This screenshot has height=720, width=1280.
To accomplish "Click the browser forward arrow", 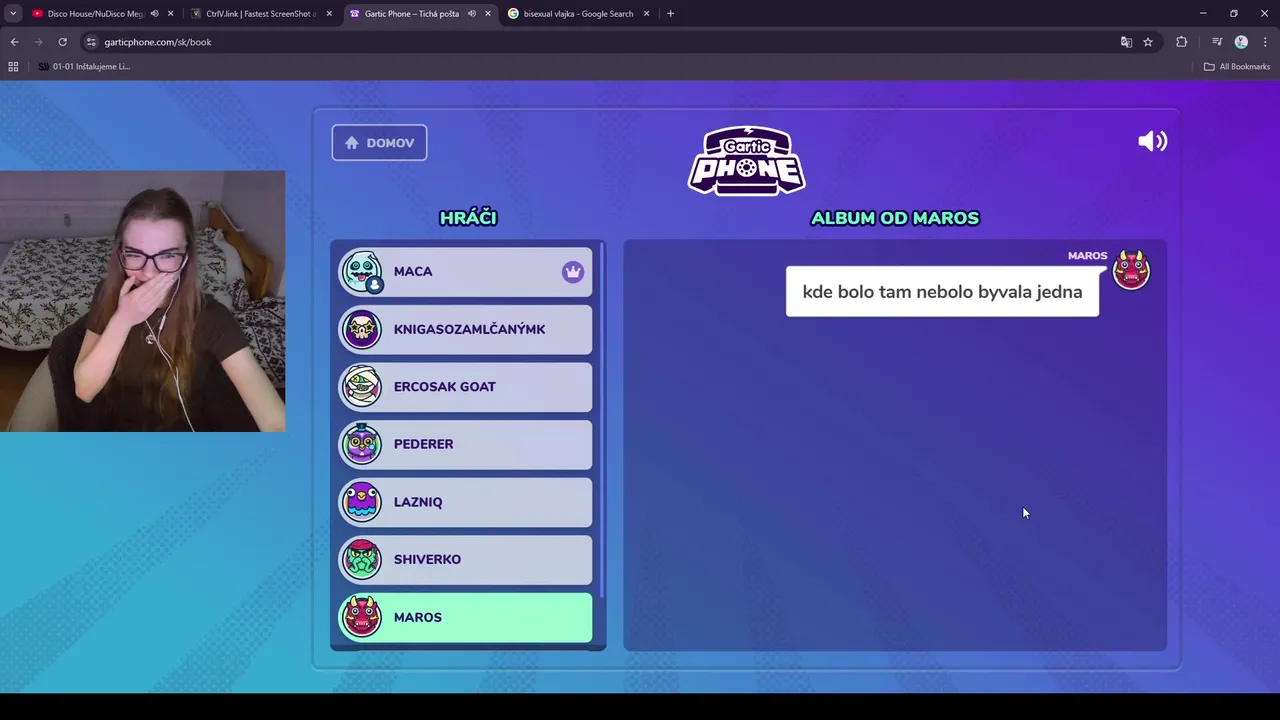I will (38, 42).
